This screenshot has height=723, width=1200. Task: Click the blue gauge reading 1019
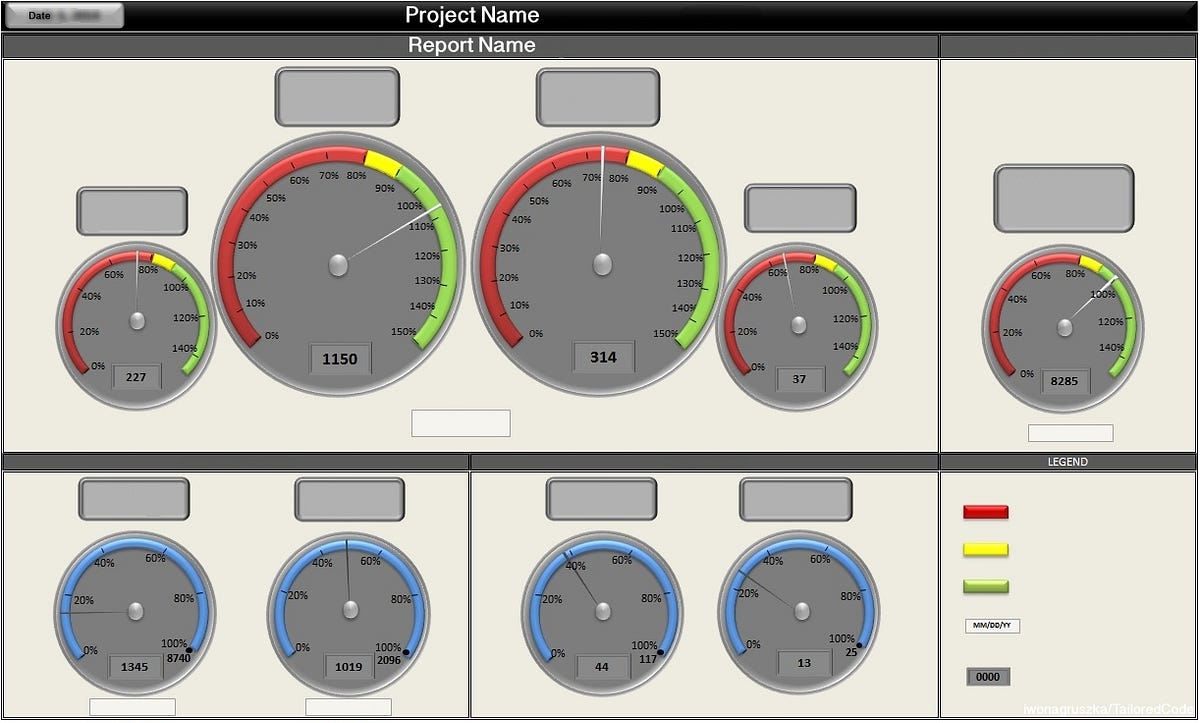pos(349,611)
